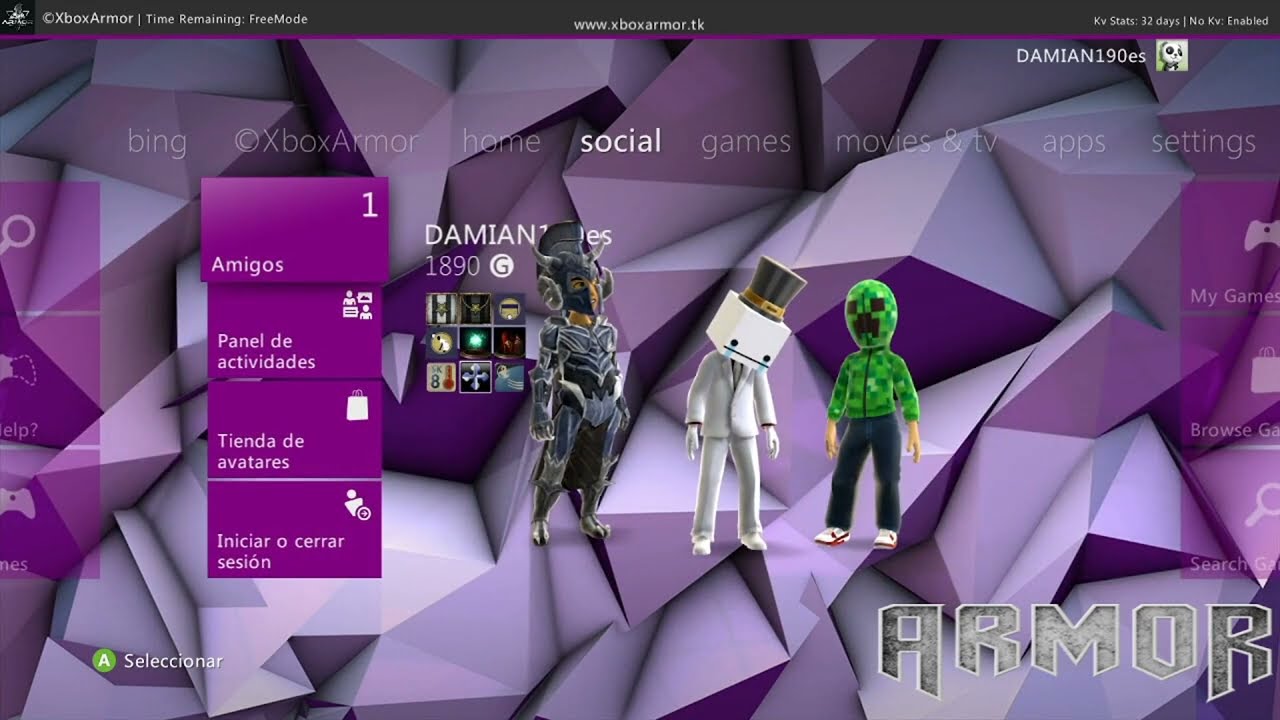Click the No Kv: Enabled status
Screen dimensions: 1280x720
[1229, 20]
